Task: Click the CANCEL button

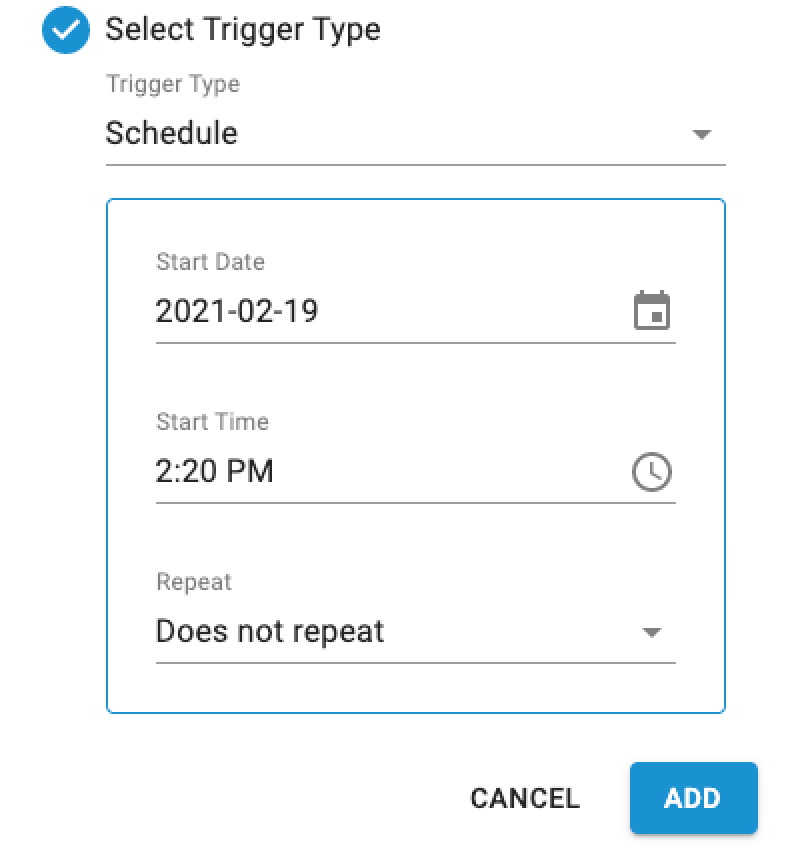Action: [525, 798]
